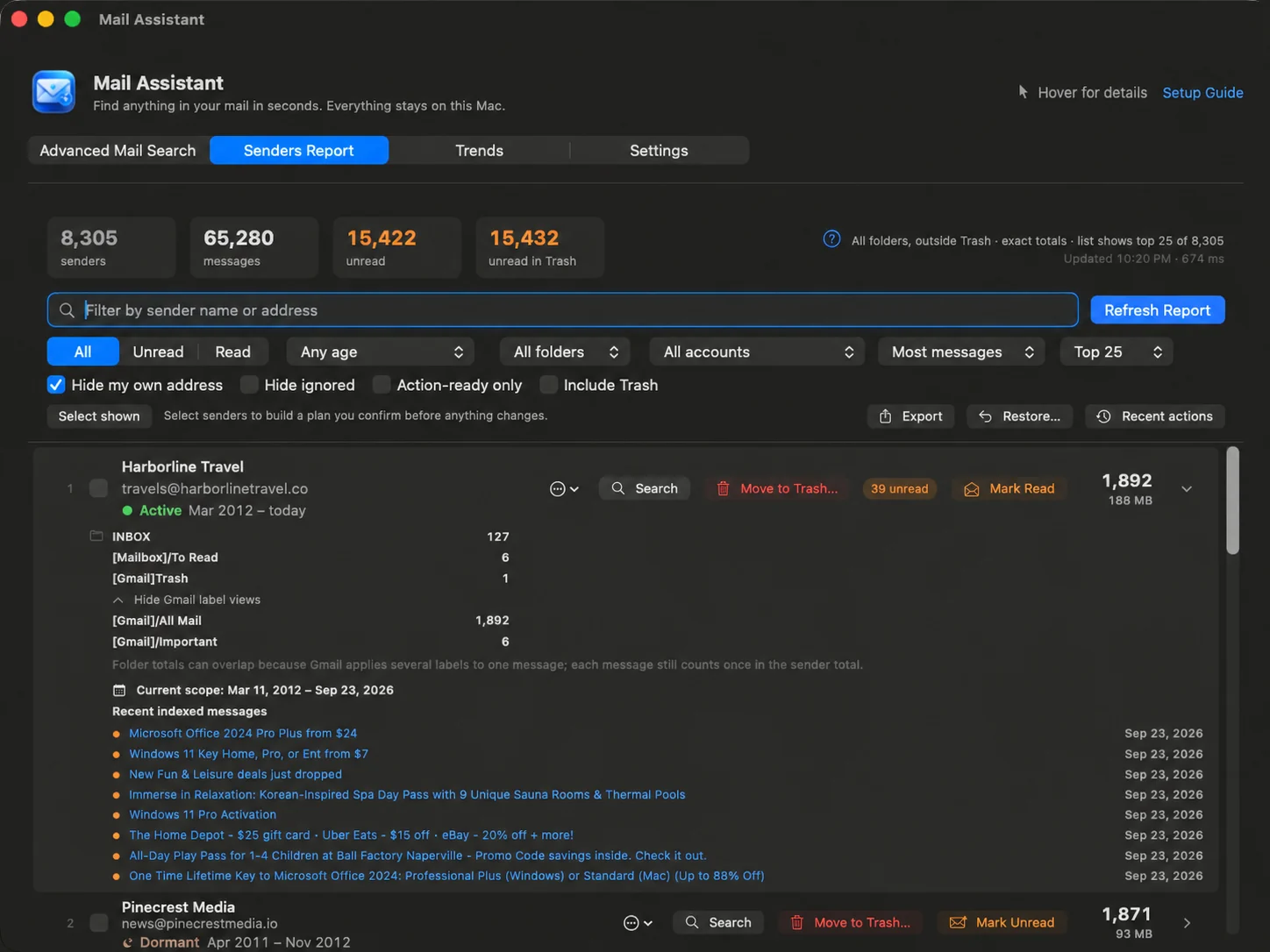Search messages from Pinecrest Media
The width and height of the screenshot is (1270, 952).
(718, 922)
